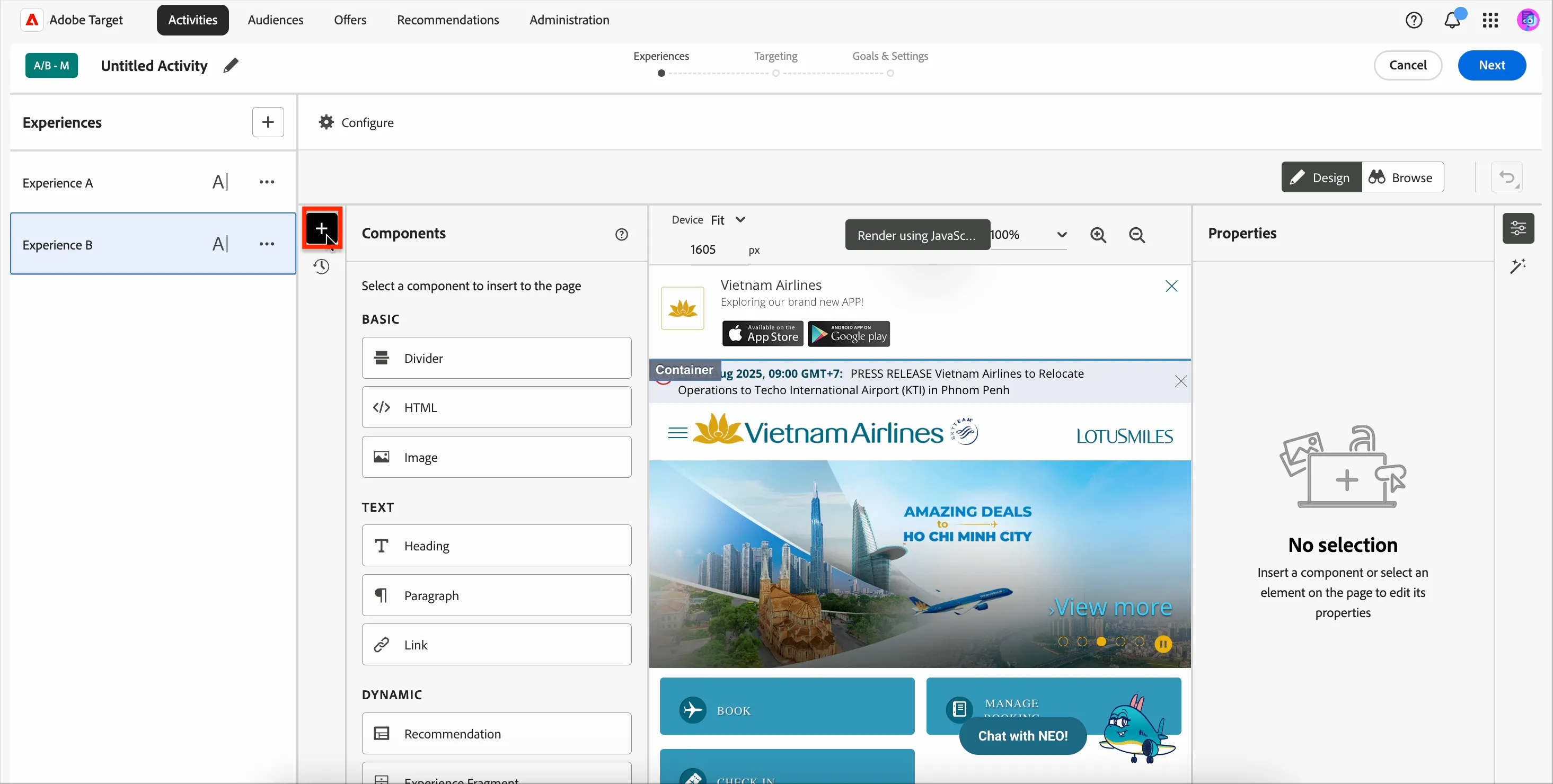Insert a Link component
Image resolution: width=1553 pixels, height=784 pixels.
(x=496, y=645)
